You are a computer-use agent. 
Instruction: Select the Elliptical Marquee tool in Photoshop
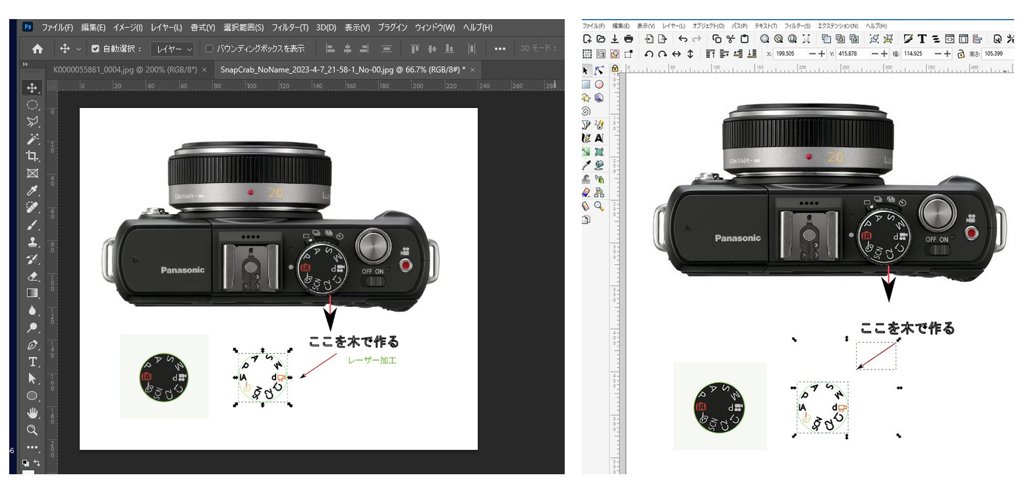tap(31, 105)
